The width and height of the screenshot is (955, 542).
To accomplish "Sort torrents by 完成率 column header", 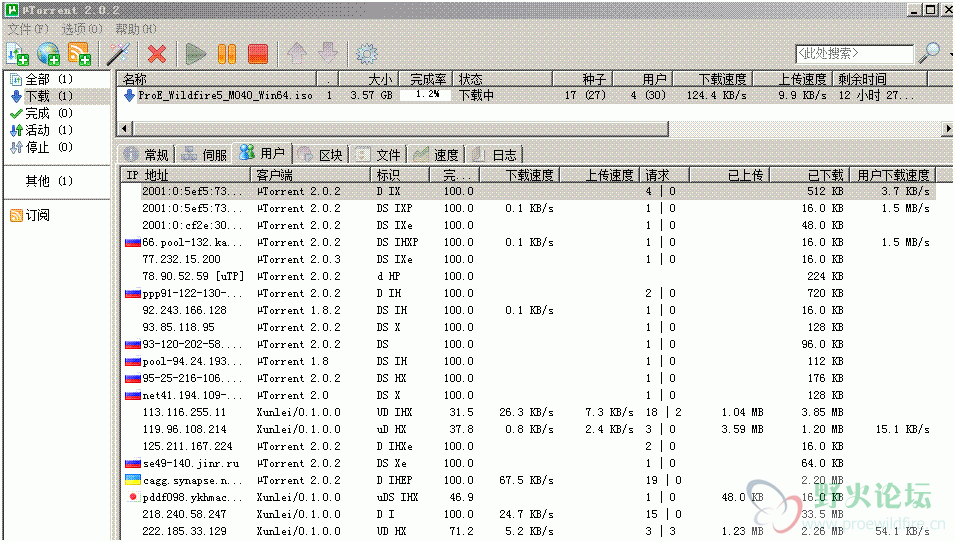I will 426,79.
